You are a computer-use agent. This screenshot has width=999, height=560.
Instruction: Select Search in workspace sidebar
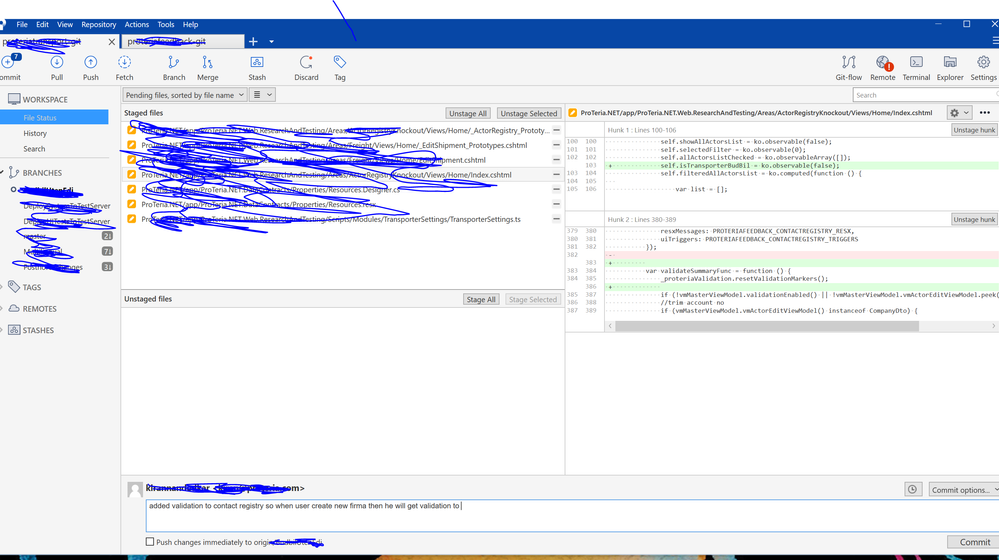coord(34,149)
